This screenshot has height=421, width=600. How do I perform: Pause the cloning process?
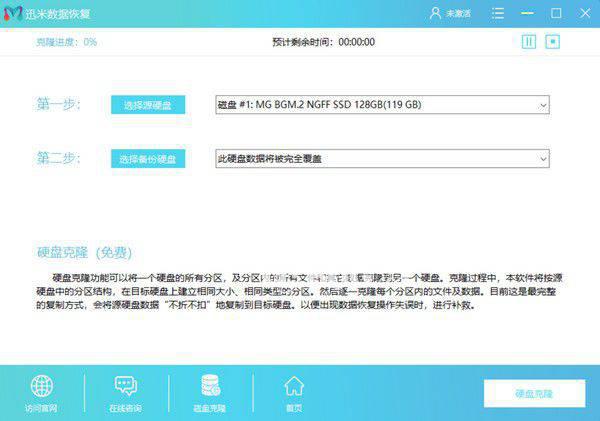point(529,41)
